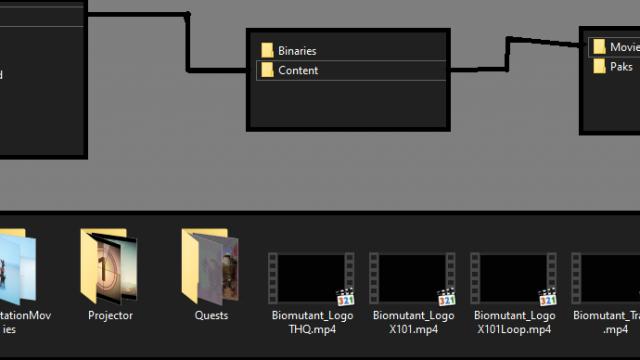Image resolution: width=640 pixels, height=360 pixels.
Task: Click the Biomutant_LogoX101Loop.mp4 file name
Action: click(515, 322)
